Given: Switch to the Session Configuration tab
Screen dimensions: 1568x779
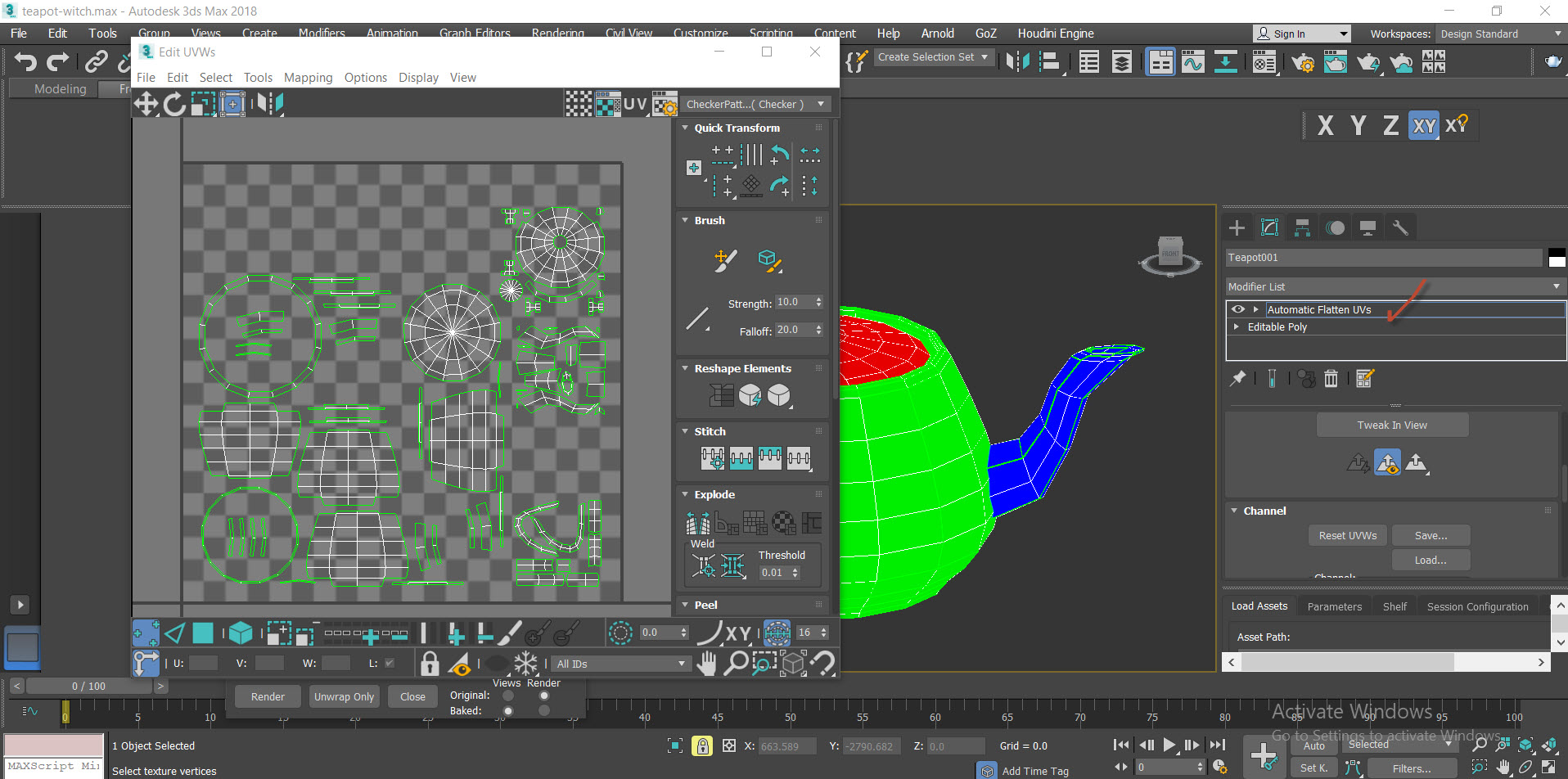Looking at the screenshot, I should point(1478,606).
